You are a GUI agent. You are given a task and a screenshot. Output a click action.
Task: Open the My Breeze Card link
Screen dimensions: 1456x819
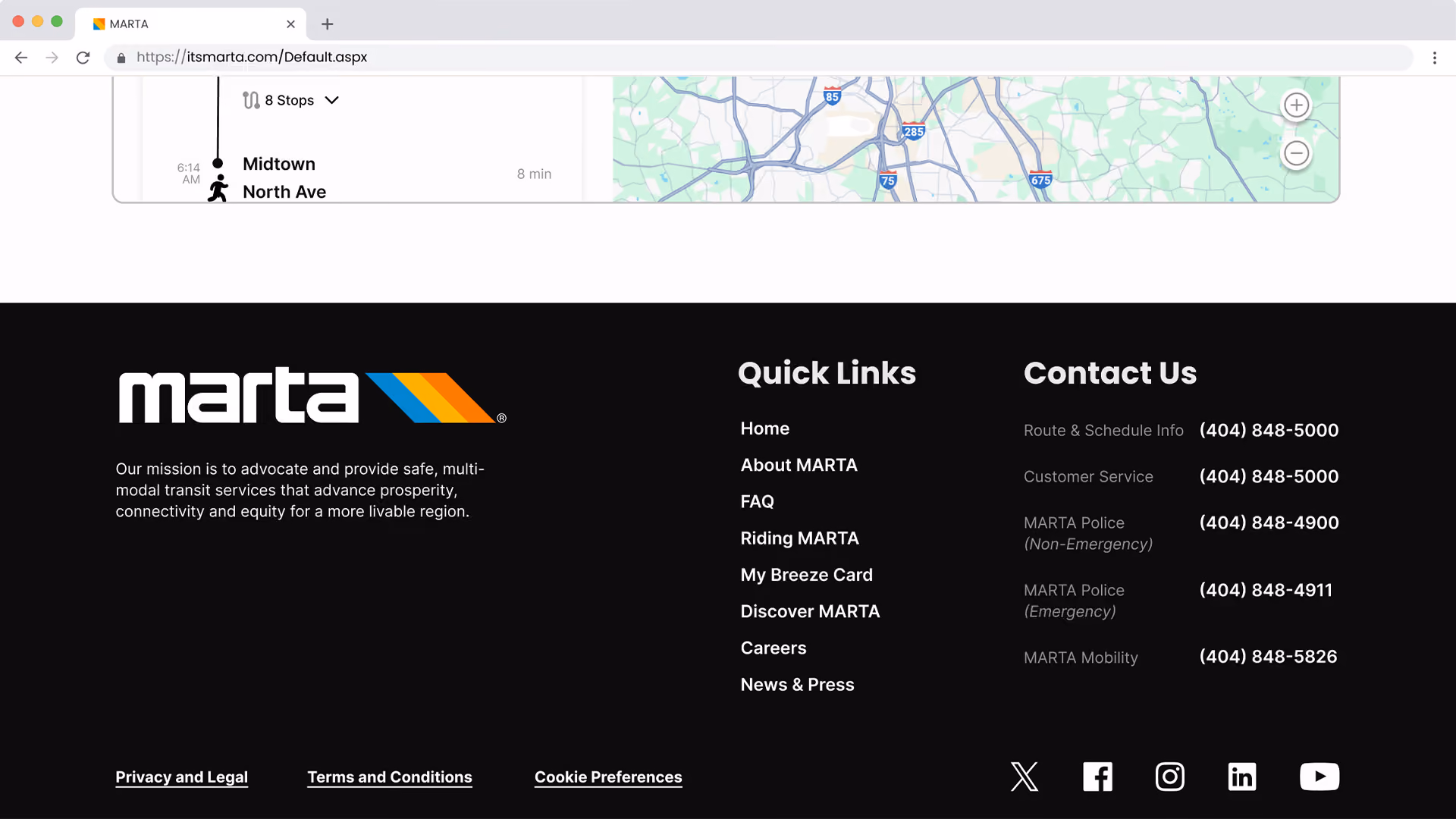(x=806, y=575)
